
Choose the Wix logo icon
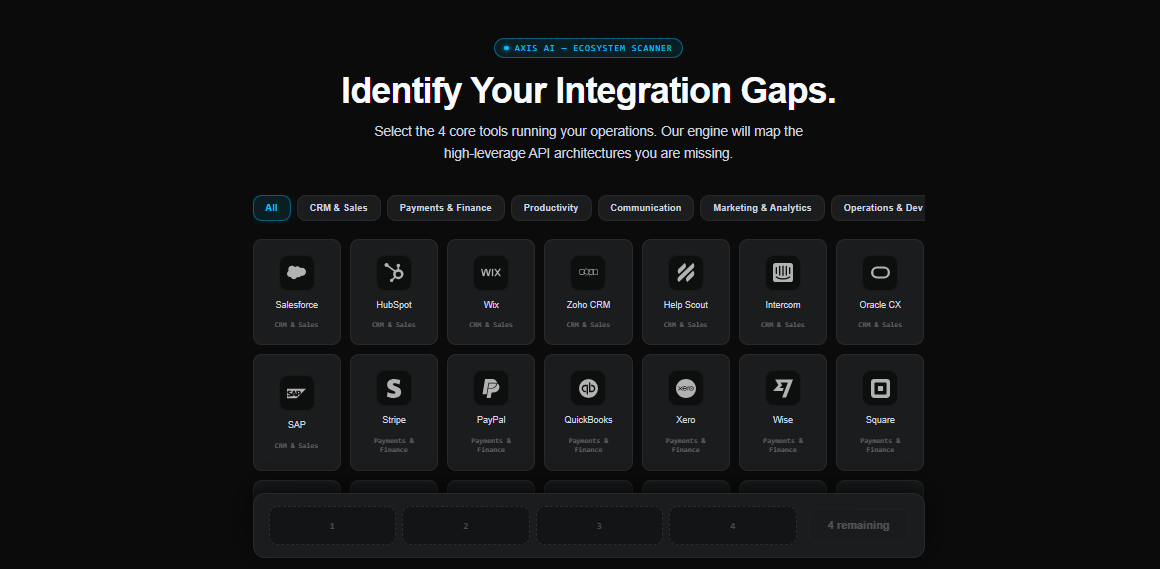pyautogui.click(x=491, y=273)
